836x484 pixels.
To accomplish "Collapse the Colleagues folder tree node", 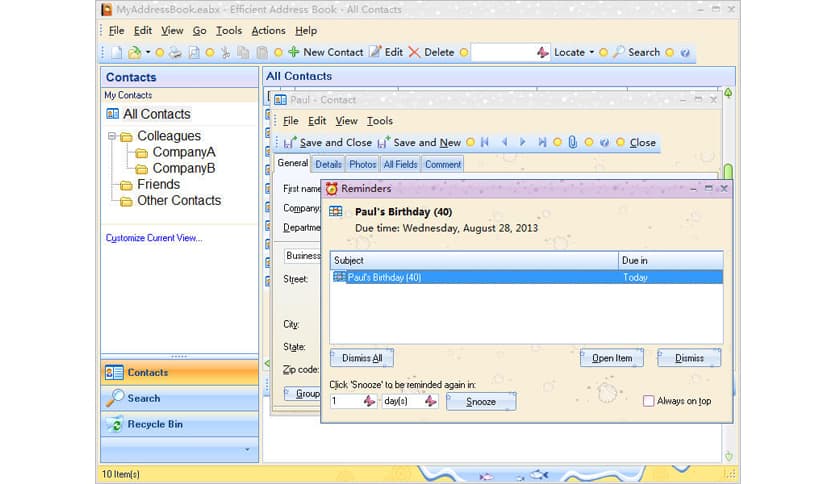I will coord(112,136).
